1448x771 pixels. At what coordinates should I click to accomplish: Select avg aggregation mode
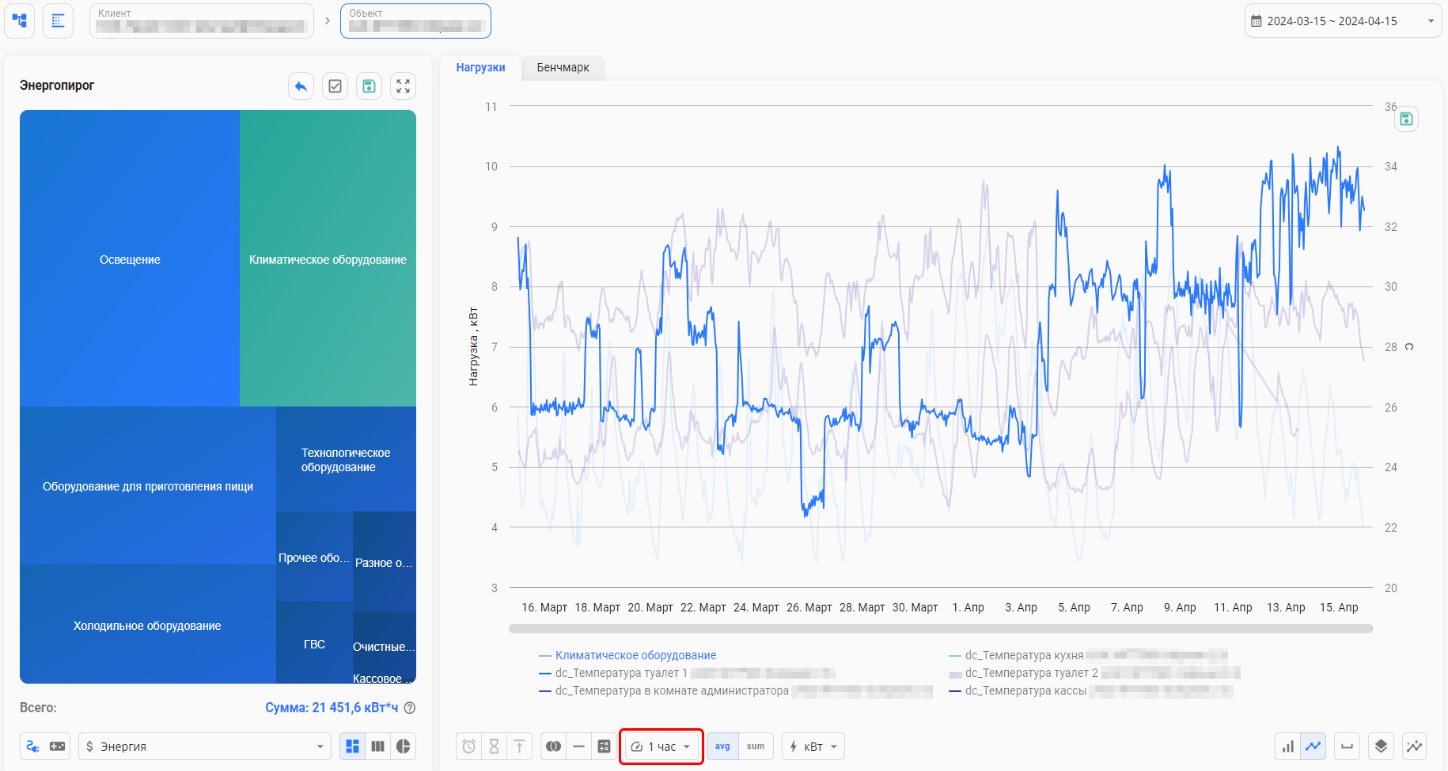click(x=722, y=746)
